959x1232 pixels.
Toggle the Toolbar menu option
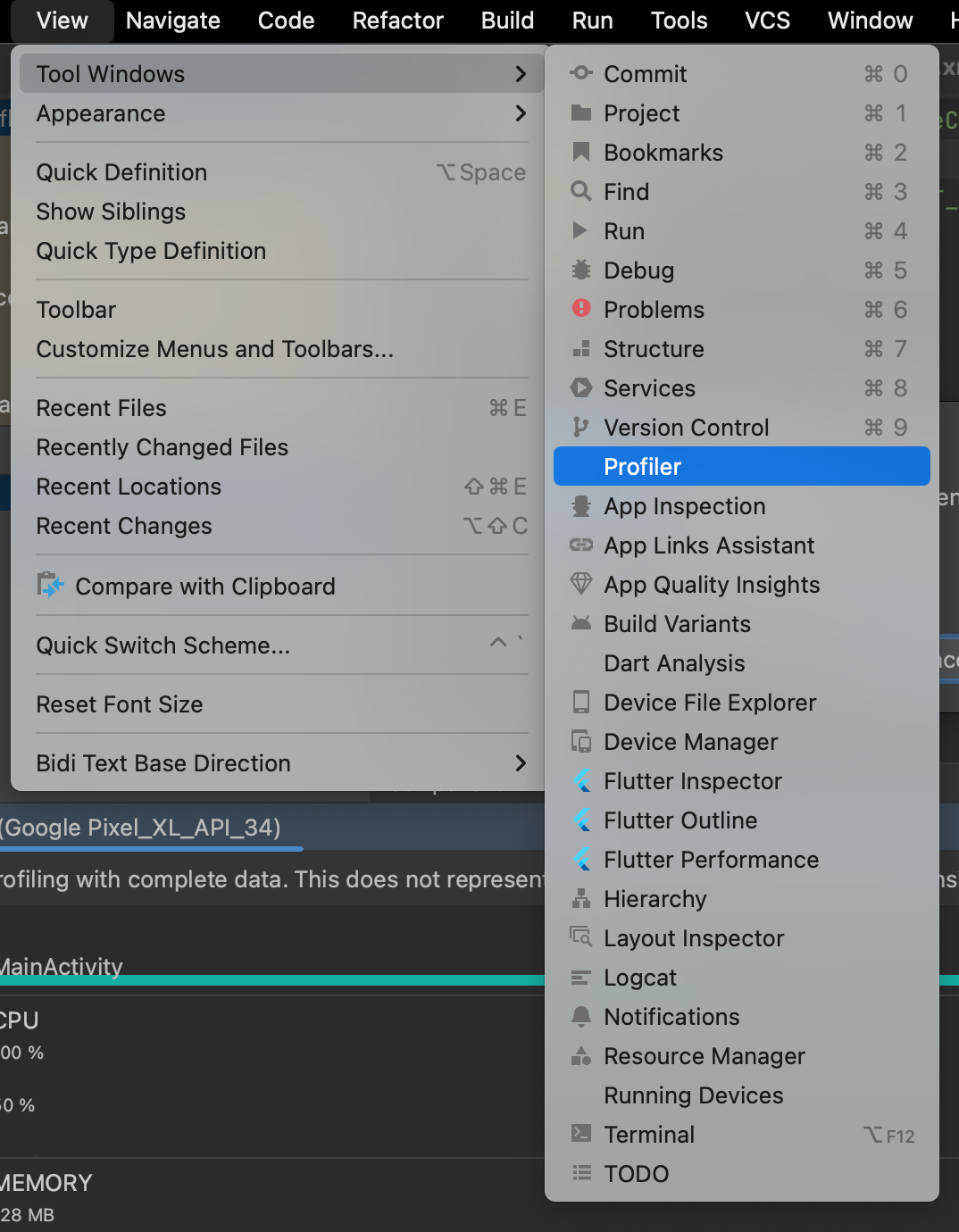click(x=77, y=310)
